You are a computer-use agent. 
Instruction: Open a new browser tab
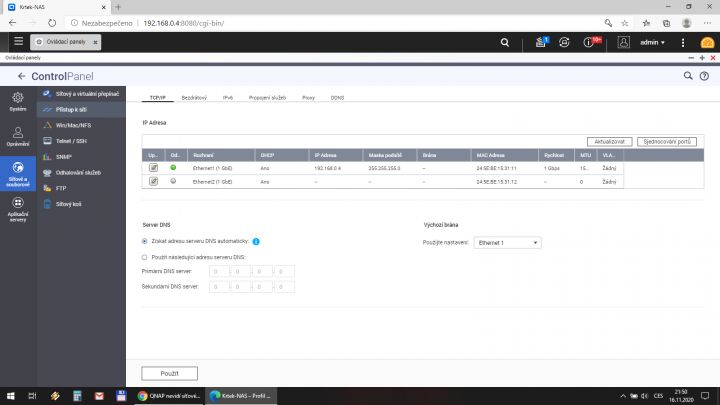point(118,7)
